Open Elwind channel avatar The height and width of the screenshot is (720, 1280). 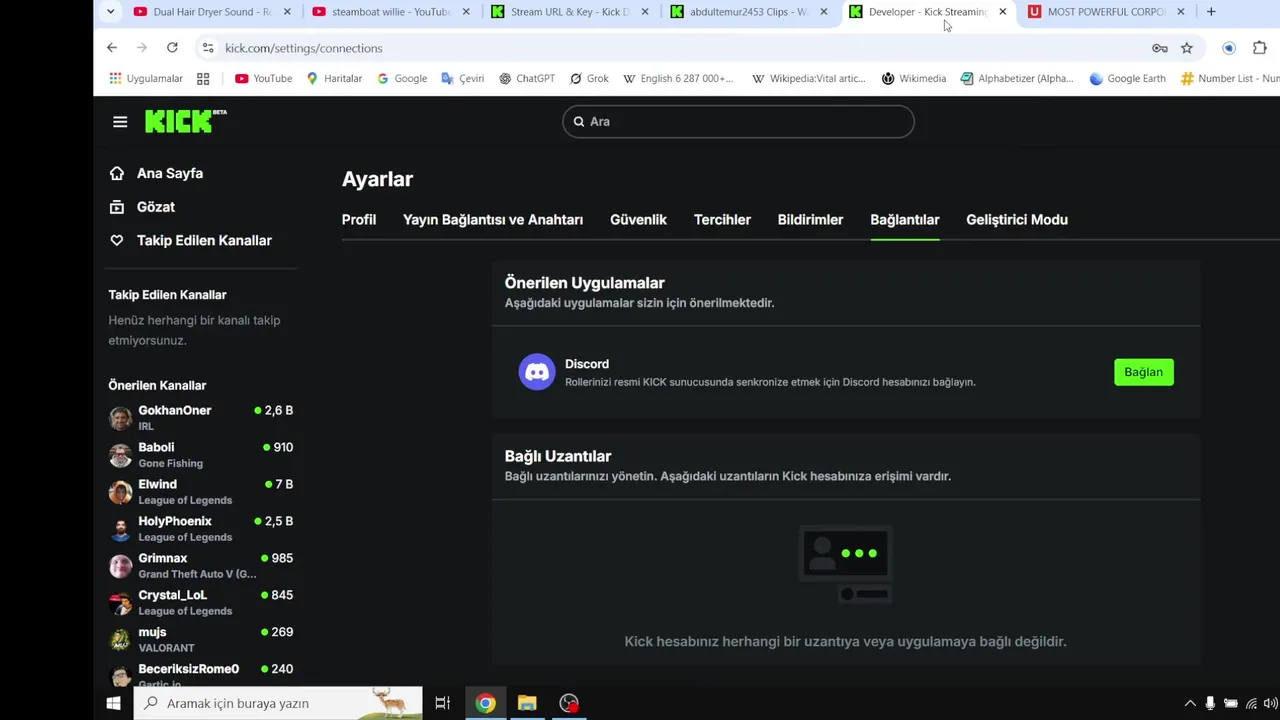tap(120, 491)
